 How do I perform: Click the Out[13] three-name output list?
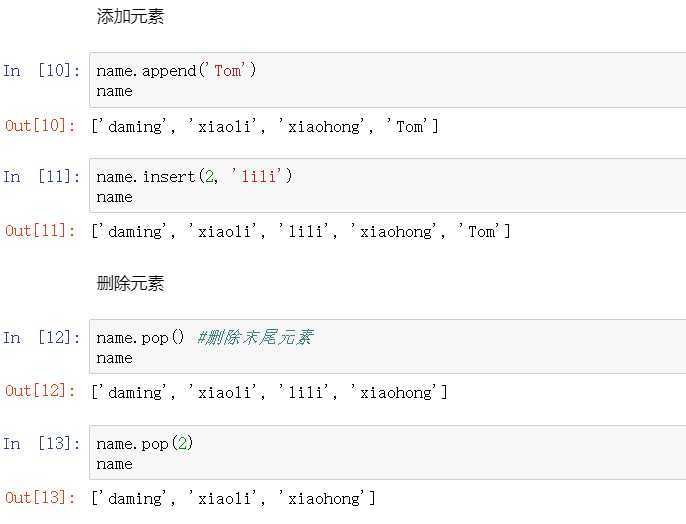pyautogui.click(x=233, y=498)
